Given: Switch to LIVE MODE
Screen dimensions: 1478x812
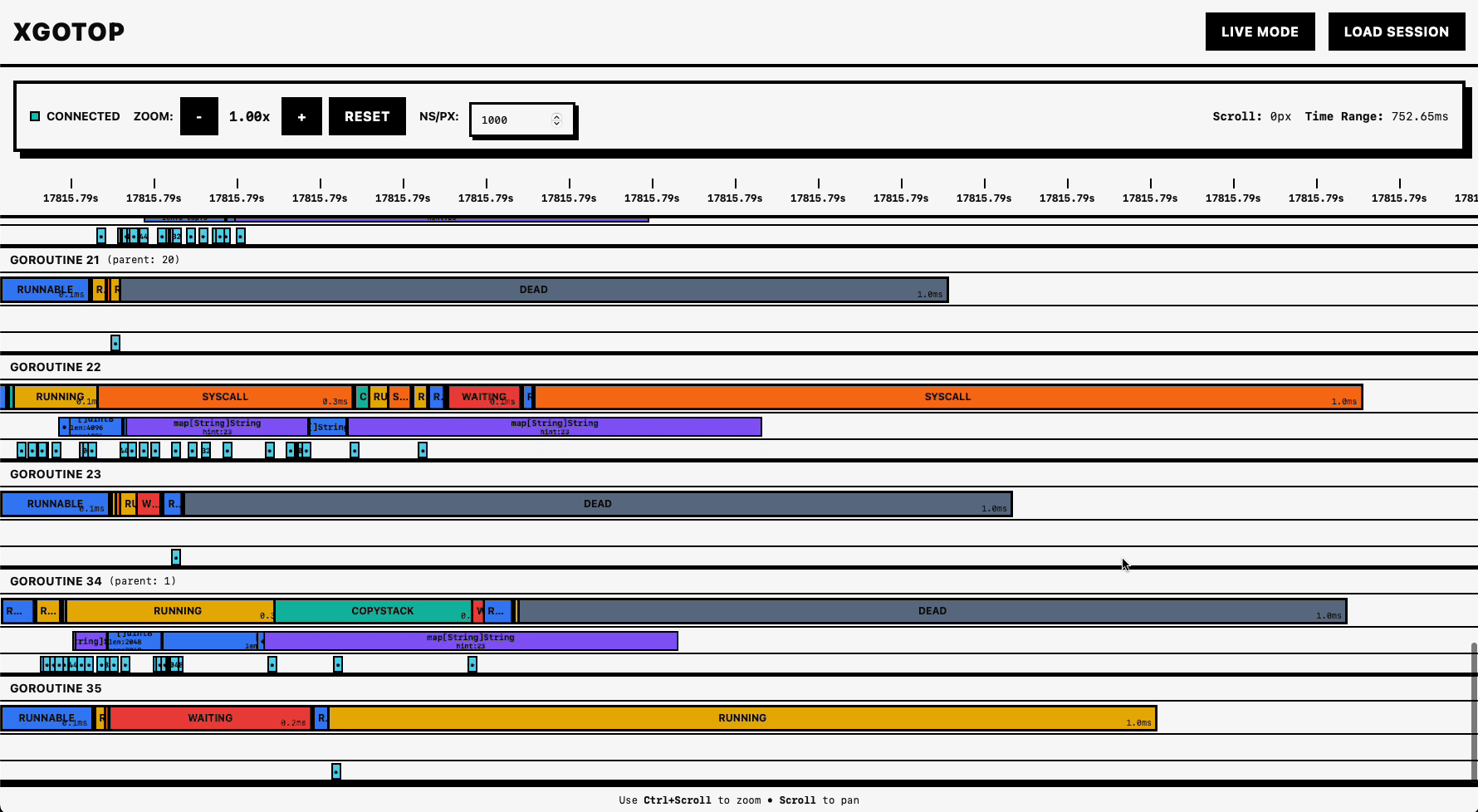Looking at the screenshot, I should pos(1260,32).
